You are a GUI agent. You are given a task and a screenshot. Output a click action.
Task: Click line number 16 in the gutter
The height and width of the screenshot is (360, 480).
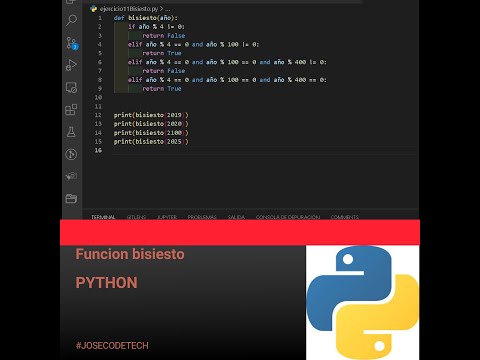coord(98,150)
